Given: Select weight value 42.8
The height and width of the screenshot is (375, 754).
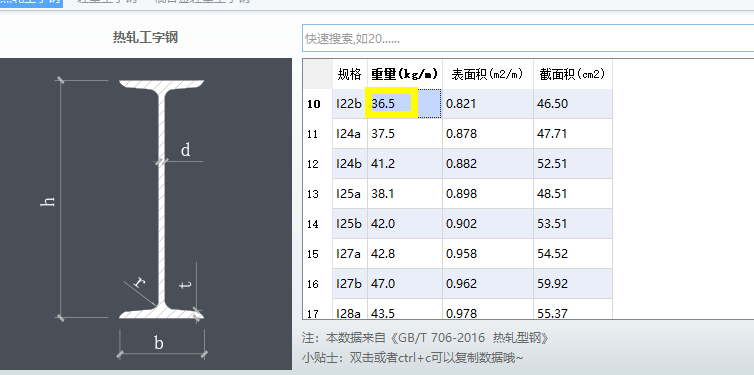Looking at the screenshot, I should (x=405, y=254).
